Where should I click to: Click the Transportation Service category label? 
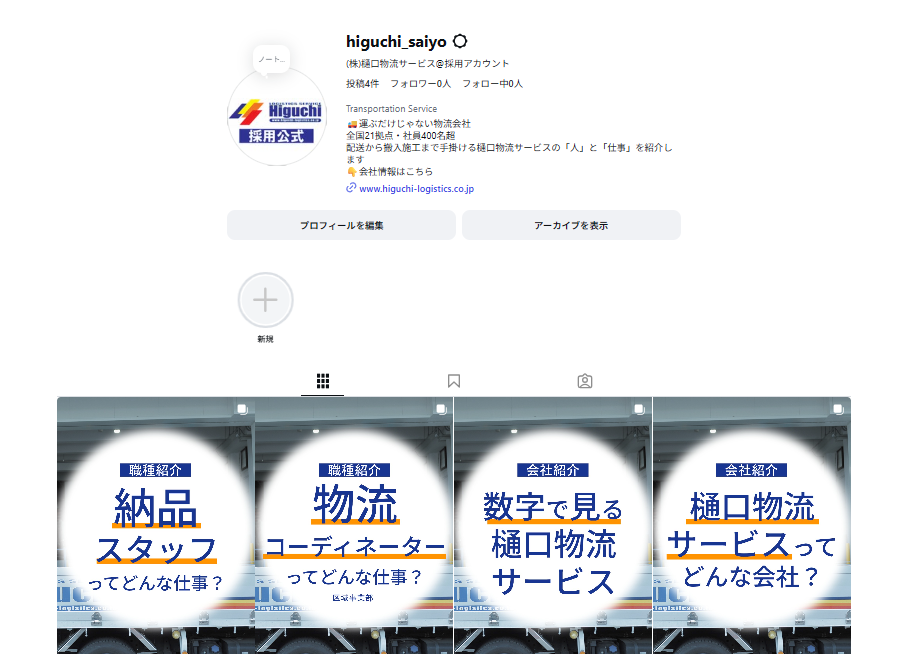pos(391,108)
